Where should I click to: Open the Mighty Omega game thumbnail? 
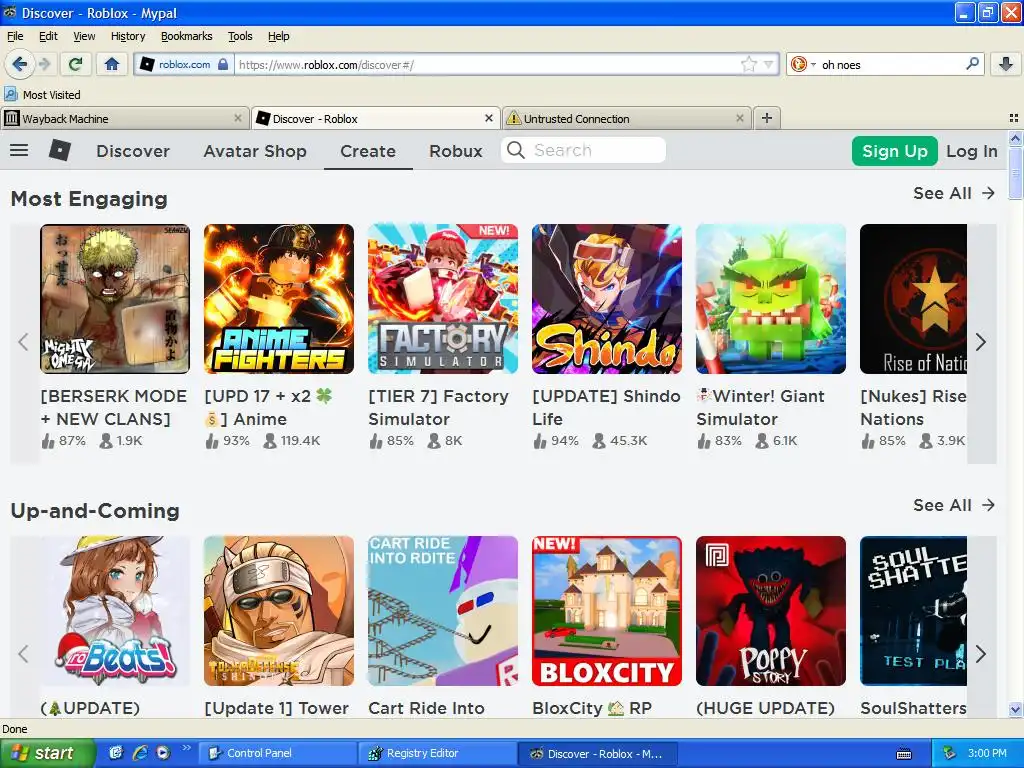(115, 299)
